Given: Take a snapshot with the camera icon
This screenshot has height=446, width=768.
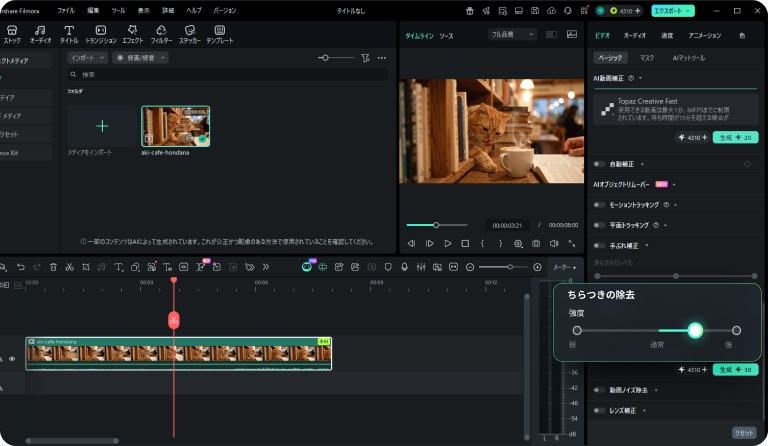Looking at the screenshot, I should point(536,243).
